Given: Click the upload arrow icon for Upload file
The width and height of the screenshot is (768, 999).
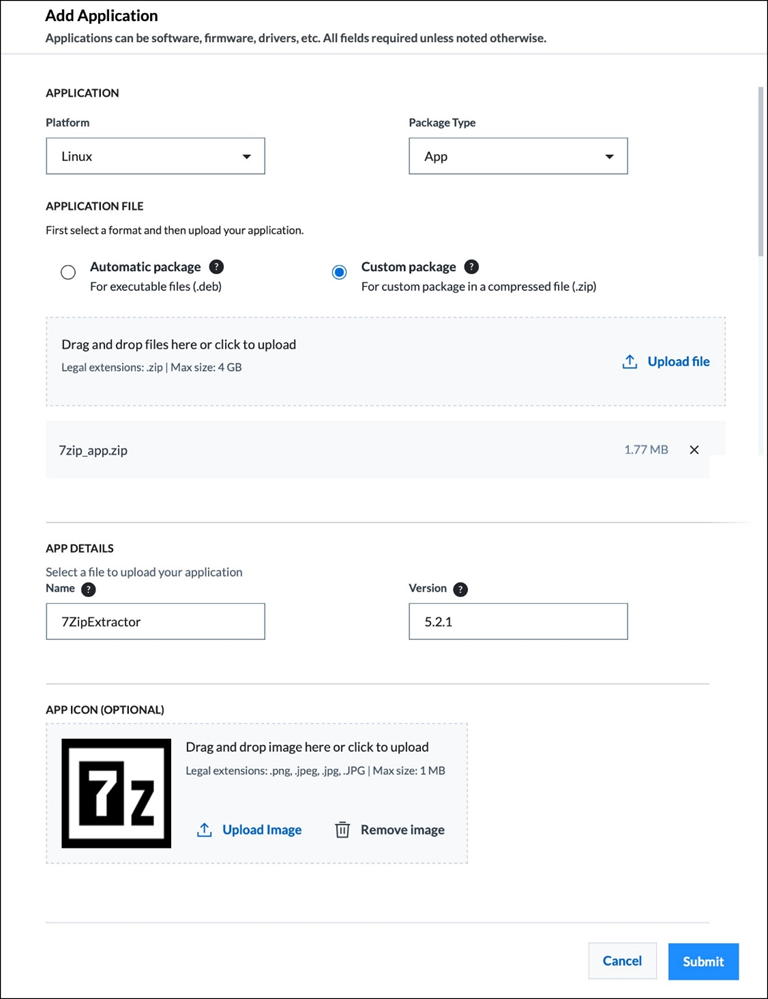Looking at the screenshot, I should [x=630, y=361].
